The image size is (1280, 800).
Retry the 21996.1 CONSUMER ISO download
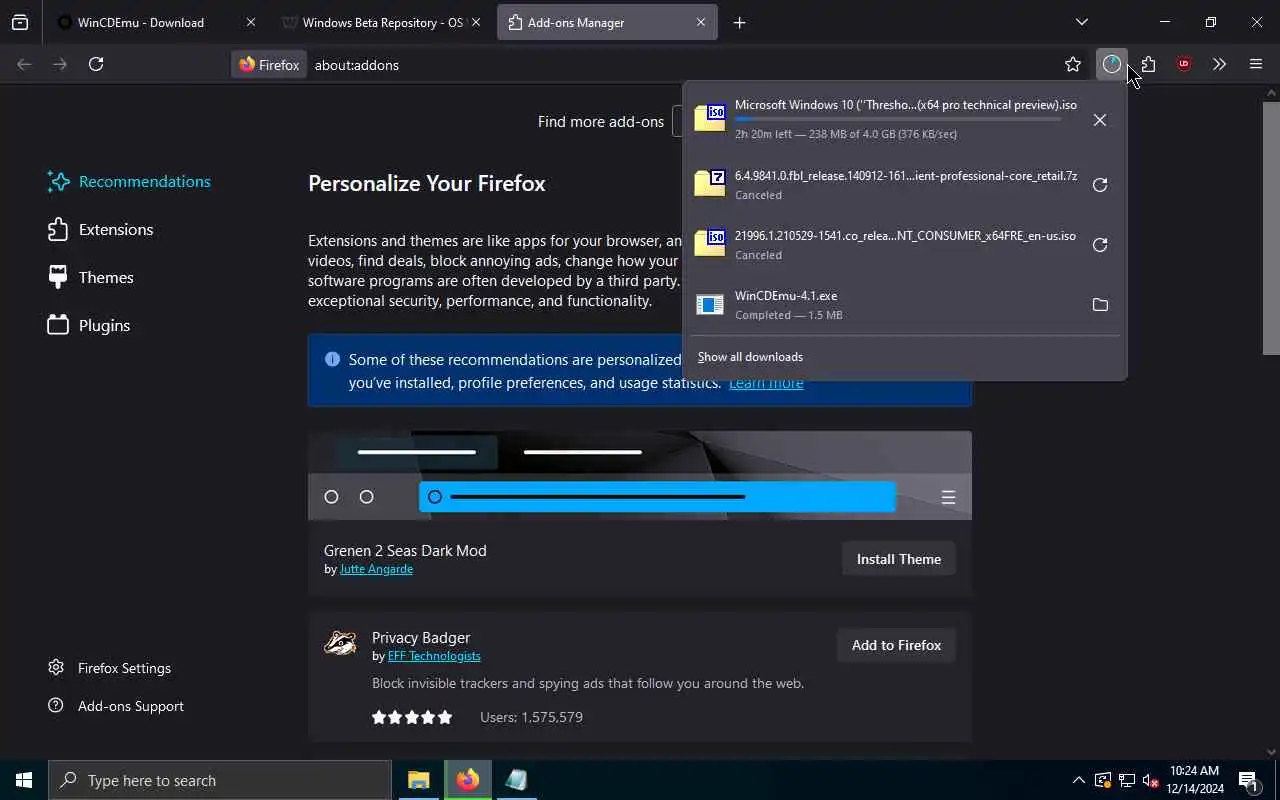1100,245
